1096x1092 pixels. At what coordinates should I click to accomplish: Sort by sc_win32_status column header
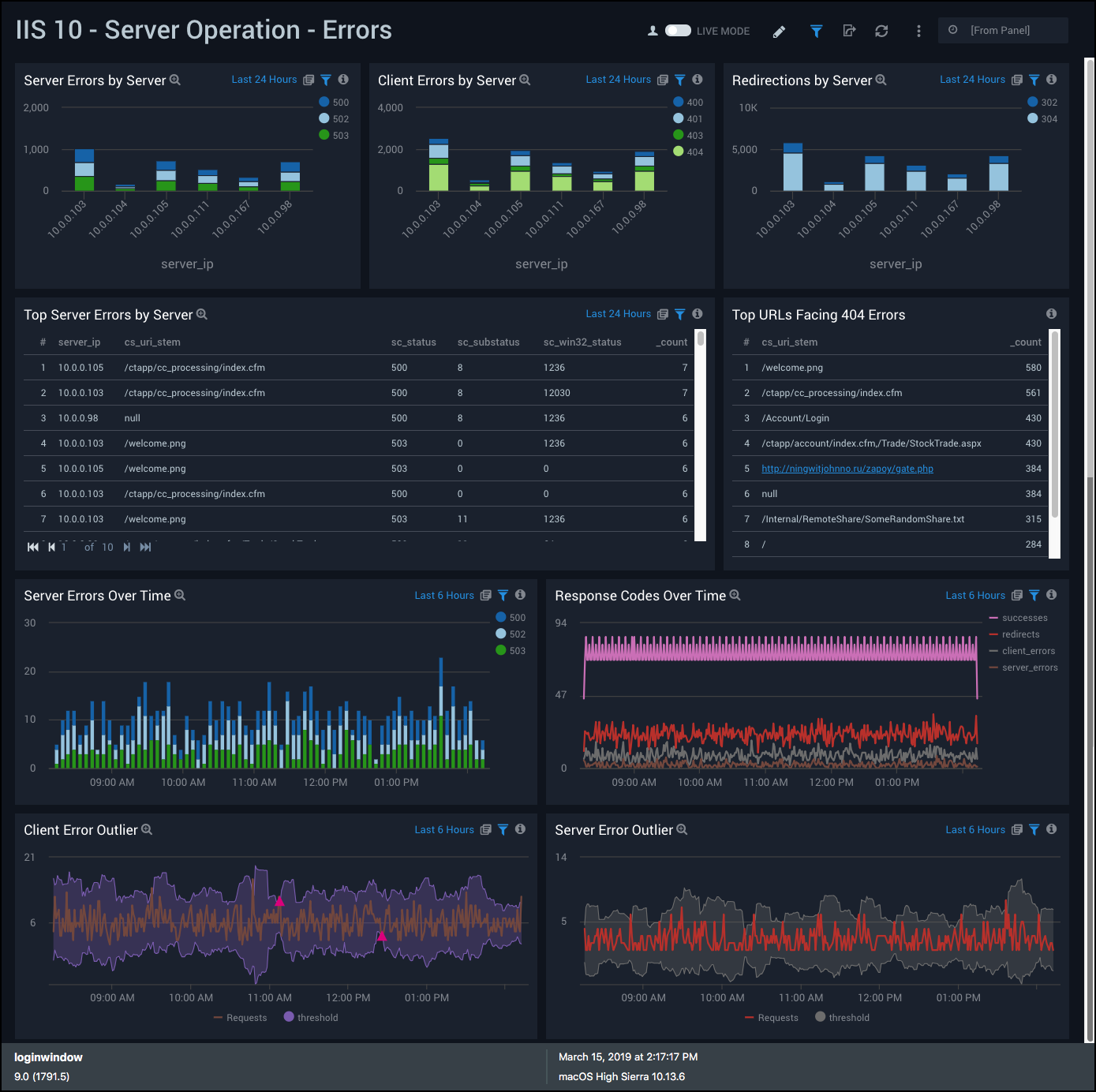582,342
